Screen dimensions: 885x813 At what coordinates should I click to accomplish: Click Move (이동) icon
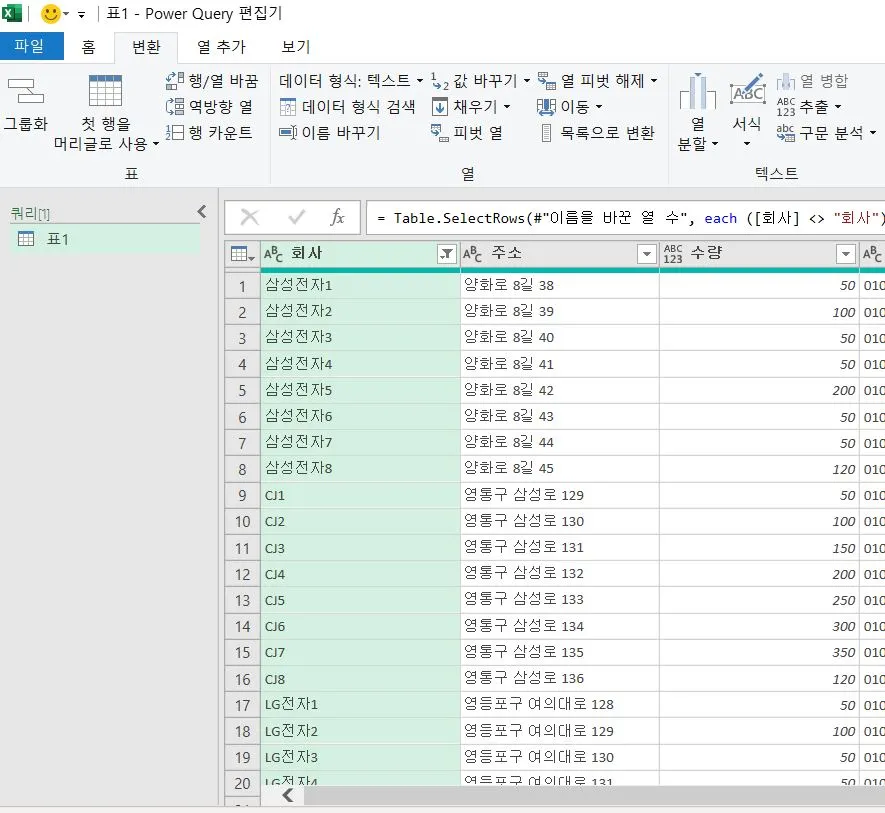[546, 107]
